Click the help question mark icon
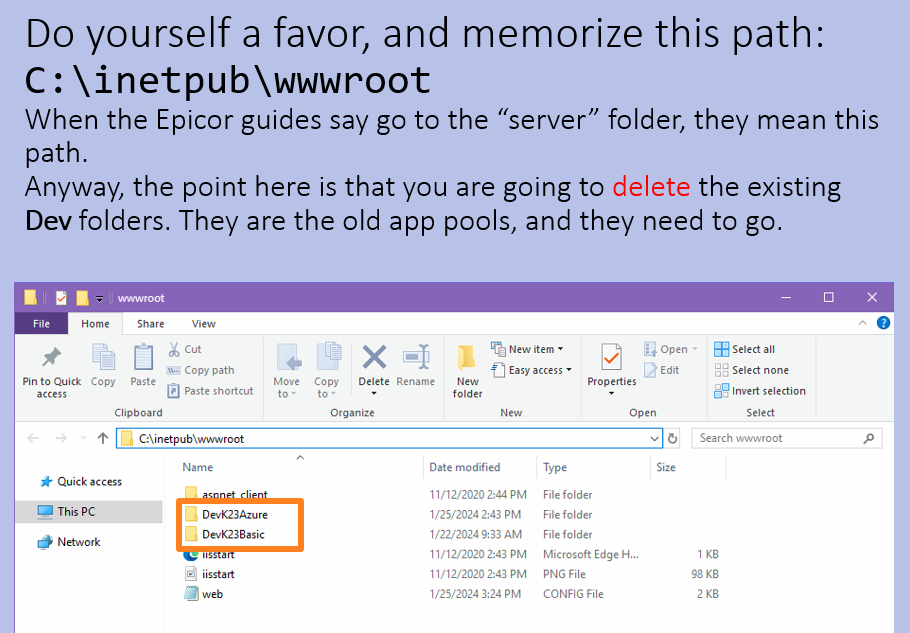 [883, 323]
